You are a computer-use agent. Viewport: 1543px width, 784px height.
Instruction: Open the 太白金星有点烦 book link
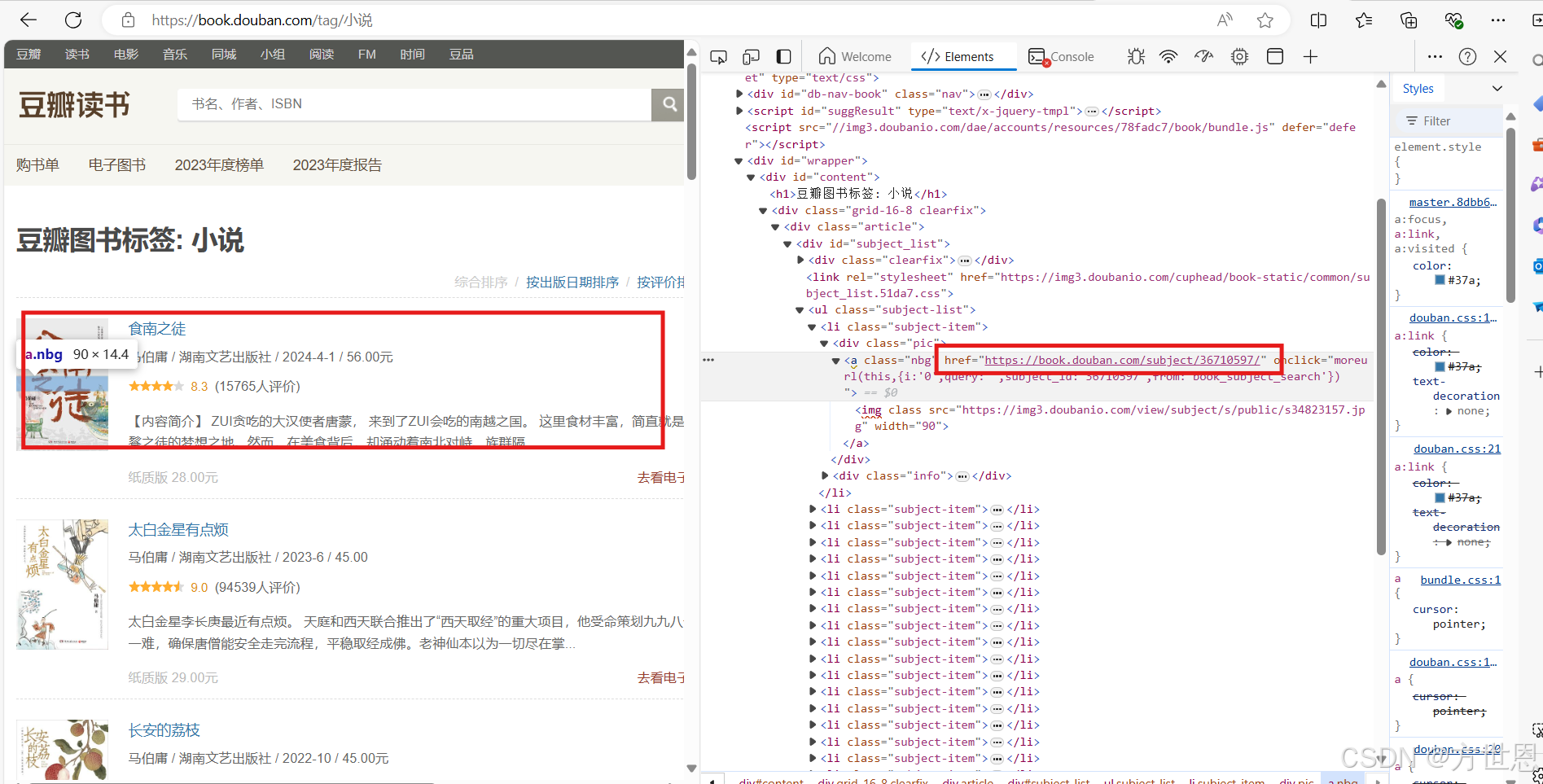pos(178,530)
